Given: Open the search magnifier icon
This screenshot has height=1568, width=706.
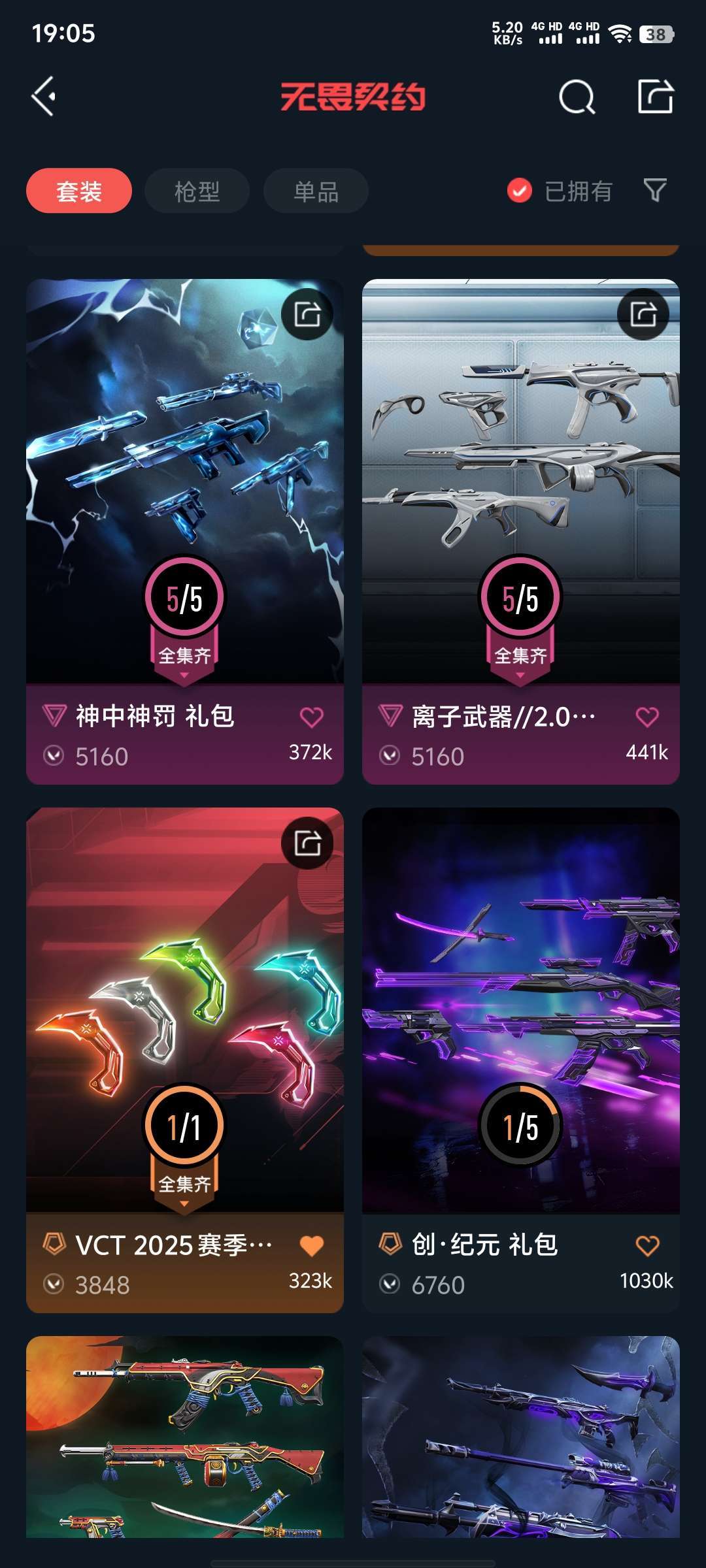Looking at the screenshot, I should [577, 98].
